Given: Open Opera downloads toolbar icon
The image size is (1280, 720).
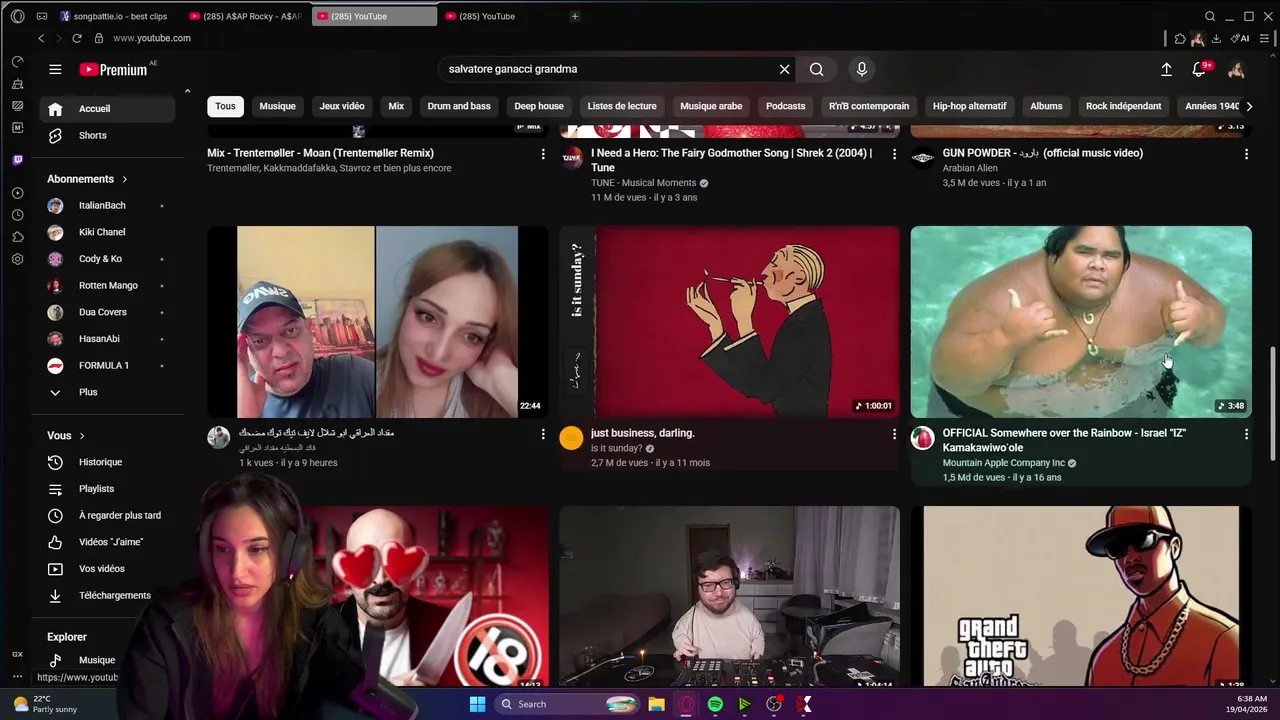Looking at the screenshot, I should point(1216,38).
